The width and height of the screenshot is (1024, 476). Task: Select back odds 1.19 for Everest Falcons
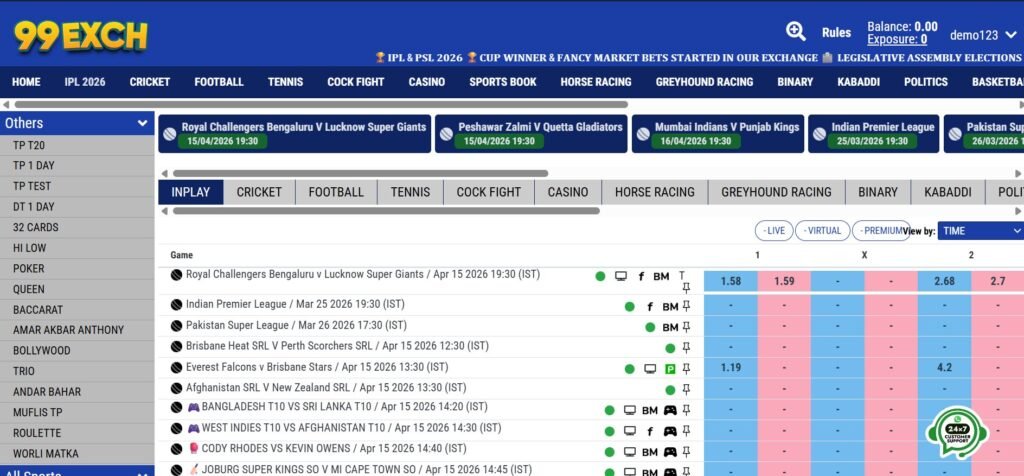[x=731, y=368]
